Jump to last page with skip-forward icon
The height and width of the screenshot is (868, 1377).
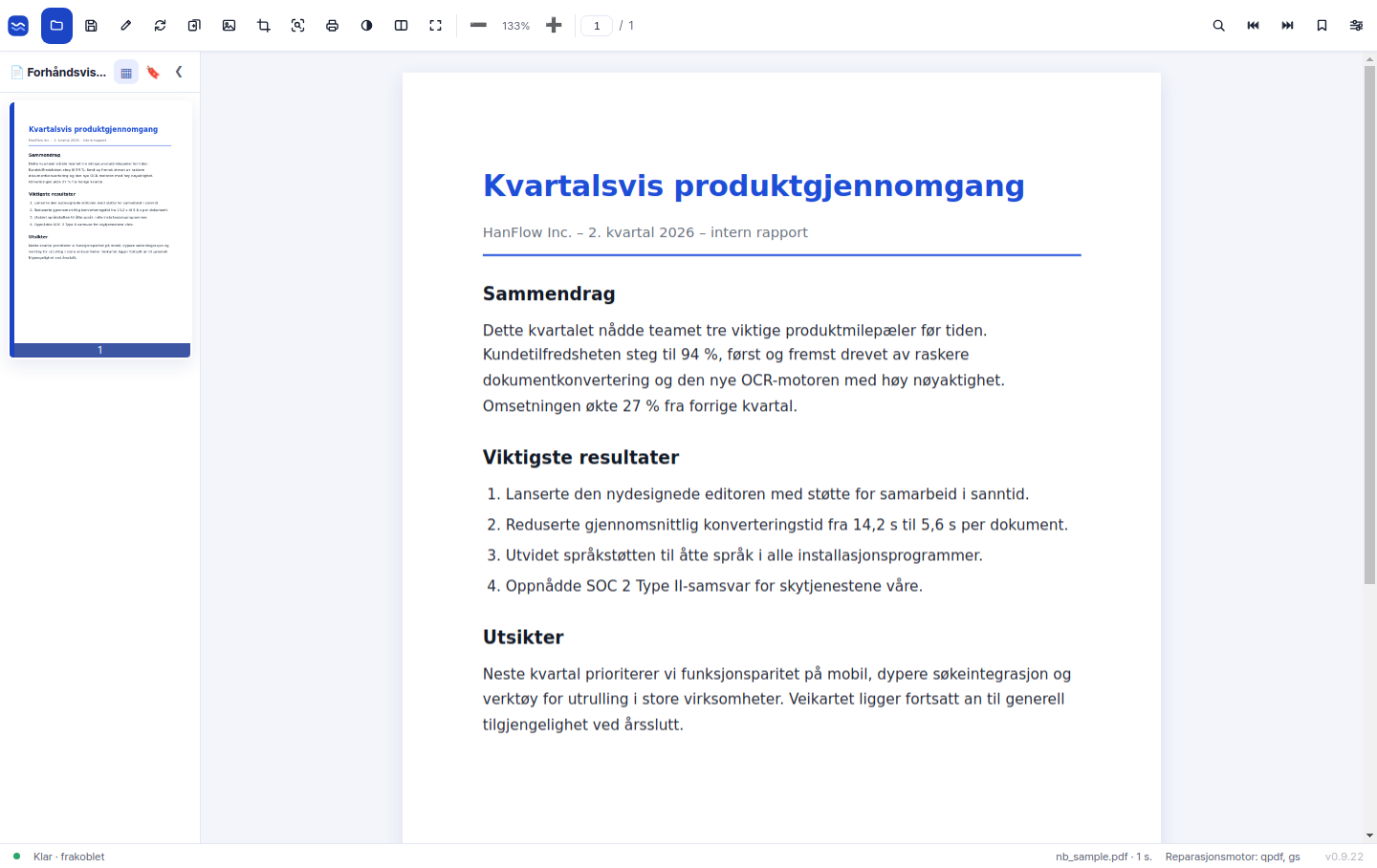tap(1287, 26)
